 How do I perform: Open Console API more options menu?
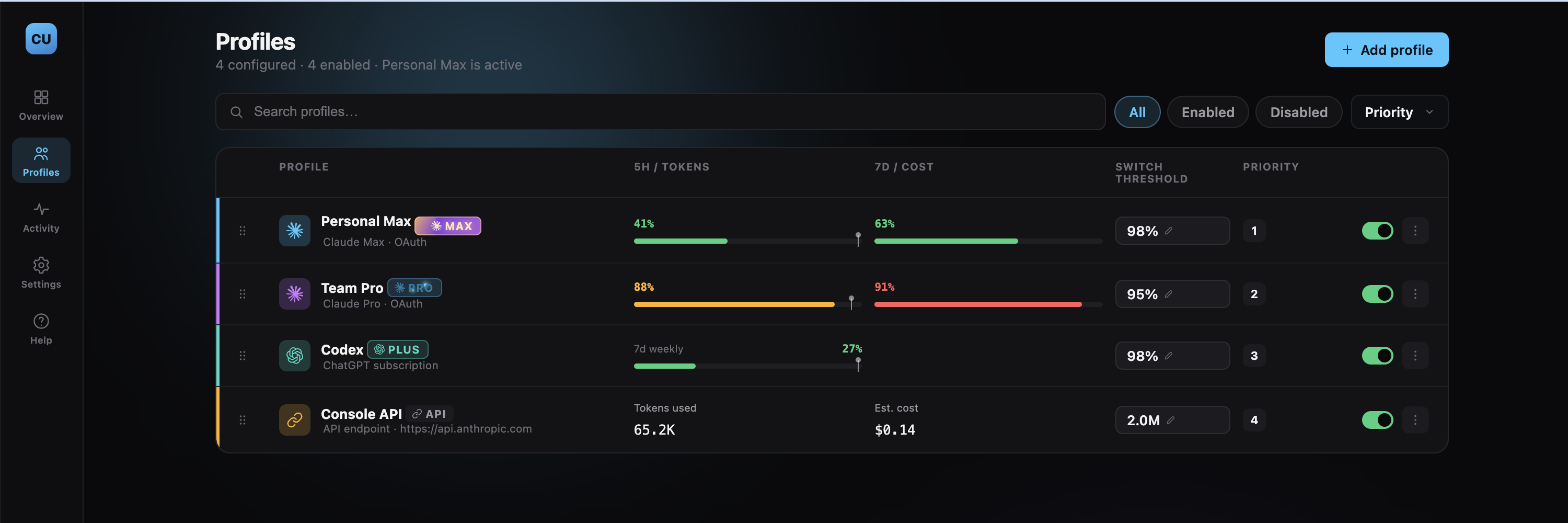pyautogui.click(x=1415, y=420)
